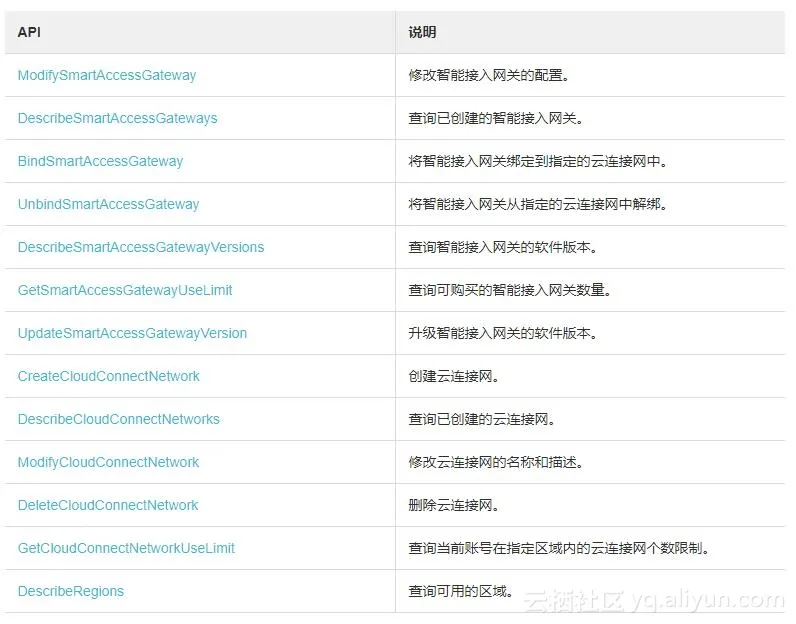Select the text 创建云连接网。
The width and height of the screenshot is (796, 624).
pyautogui.click(x=454, y=376)
